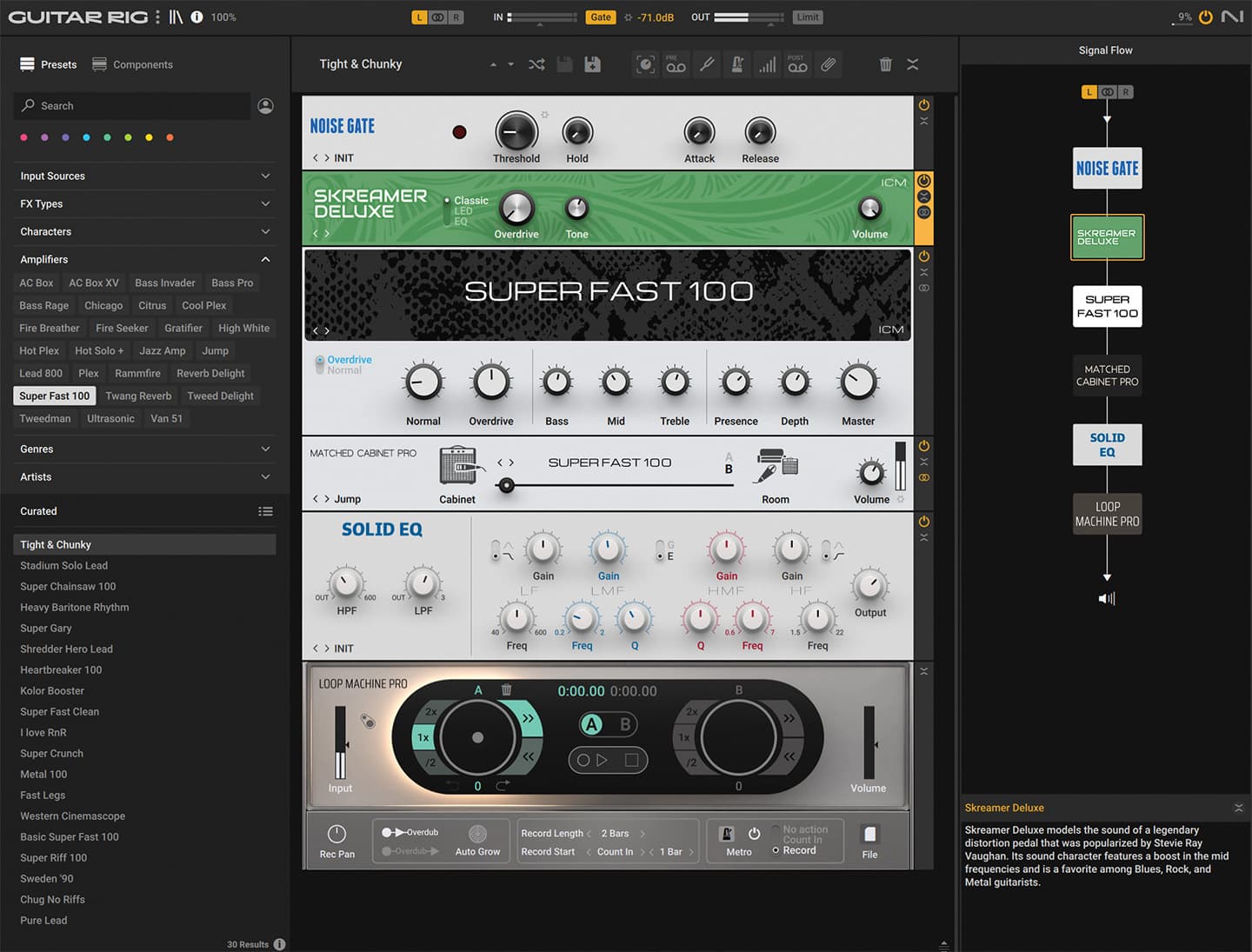Click the info icon beside Guitar Rig logo
1252x952 pixels.
point(196,17)
